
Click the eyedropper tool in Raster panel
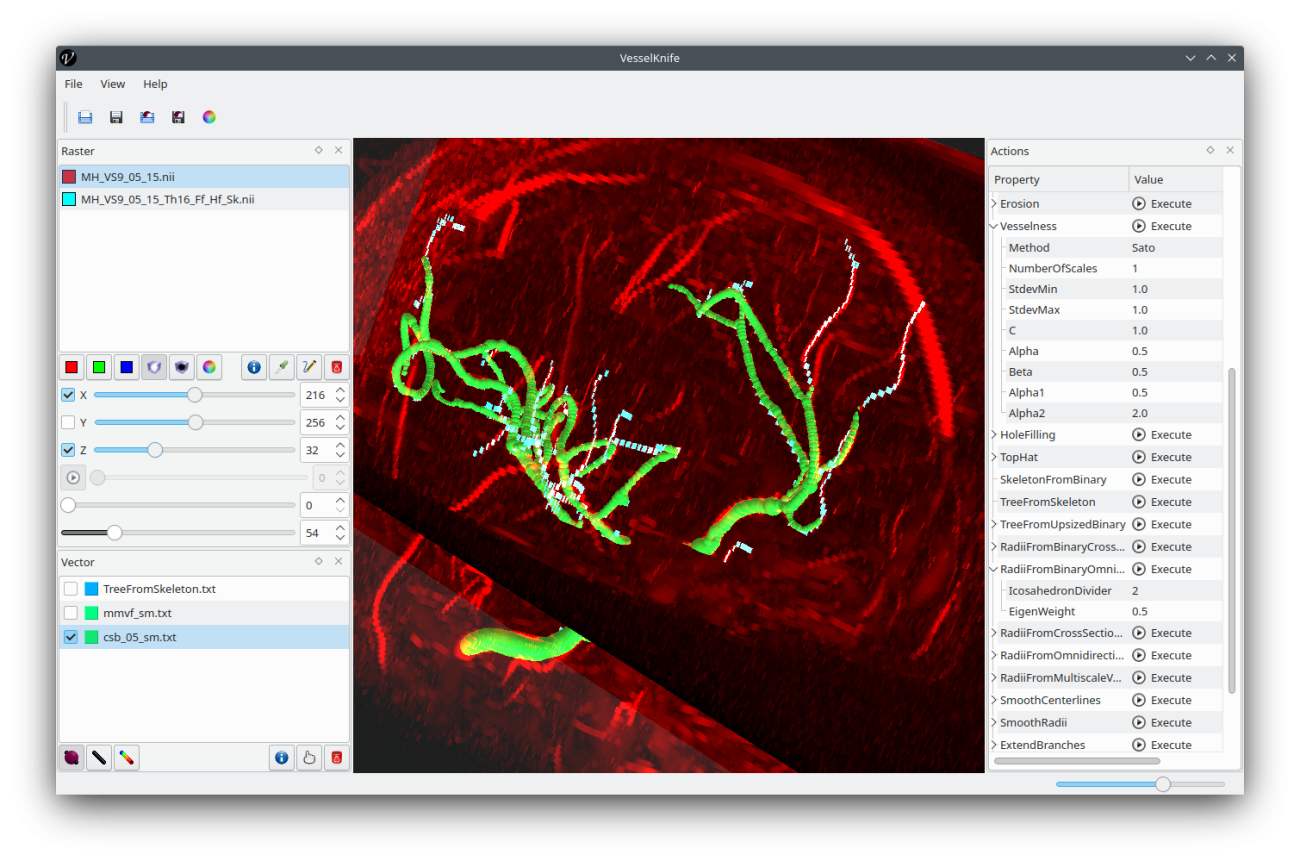(282, 367)
